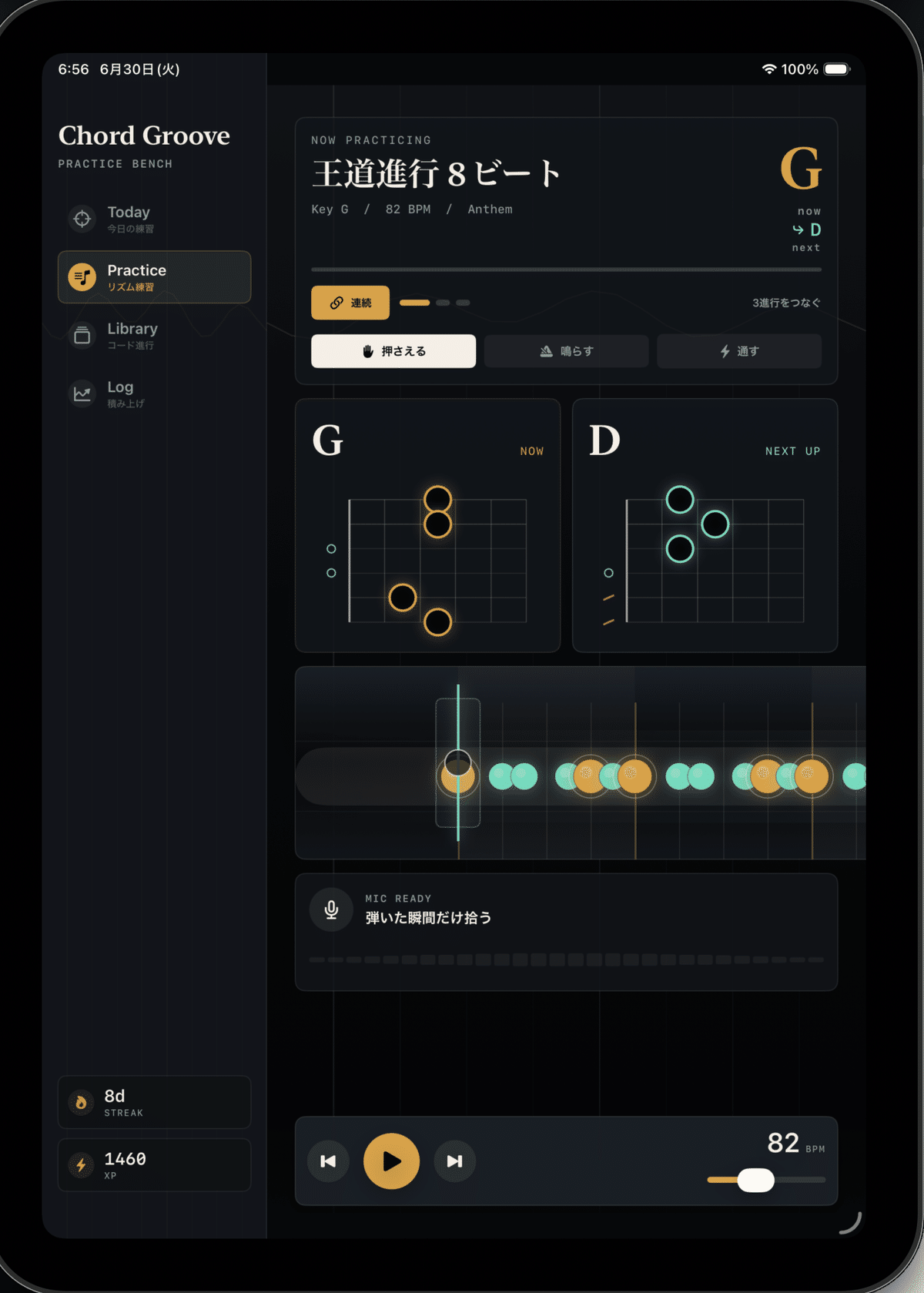Screen dimensions: 924x1293
Task: Click the Log chart icon
Action: 82,394
